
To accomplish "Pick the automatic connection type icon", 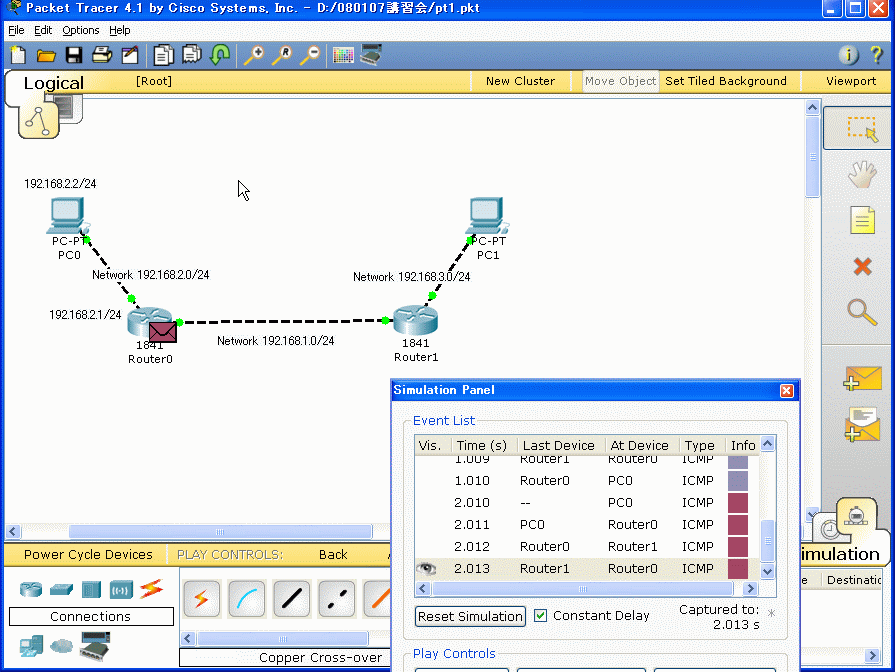I will pyautogui.click(x=201, y=599).
